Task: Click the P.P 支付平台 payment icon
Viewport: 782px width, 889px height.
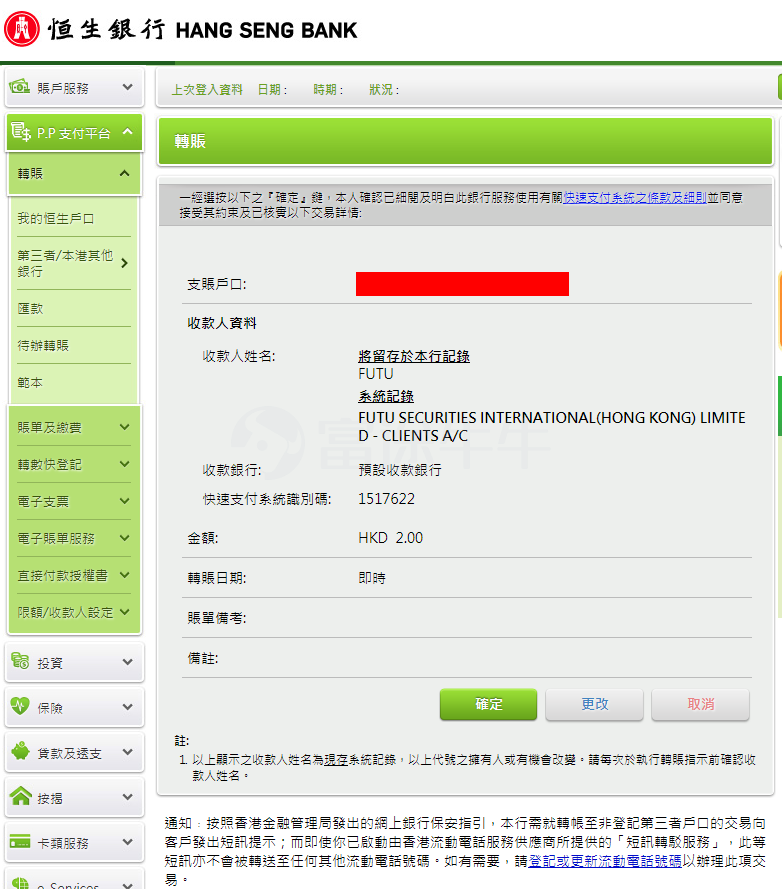Action: [x=21, y=132]
